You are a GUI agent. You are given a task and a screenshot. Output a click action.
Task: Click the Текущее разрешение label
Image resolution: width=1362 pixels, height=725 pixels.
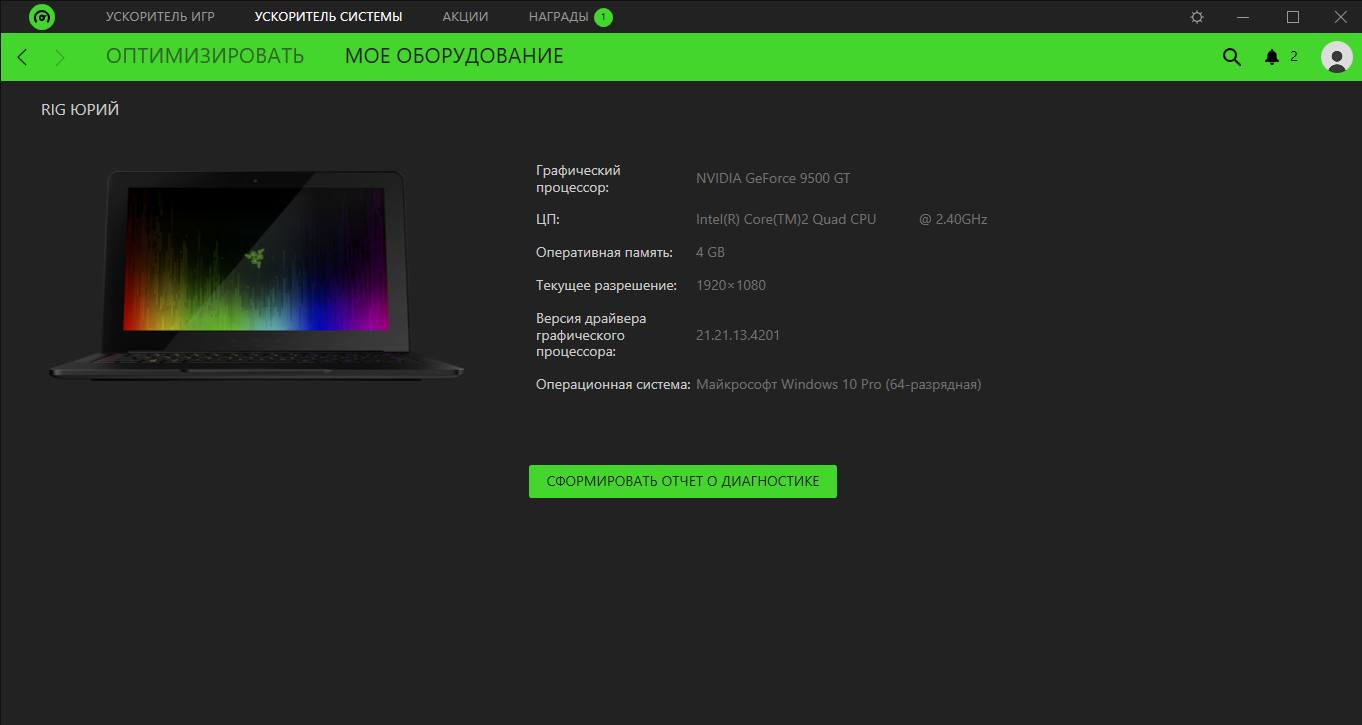(x=607, y=285)
